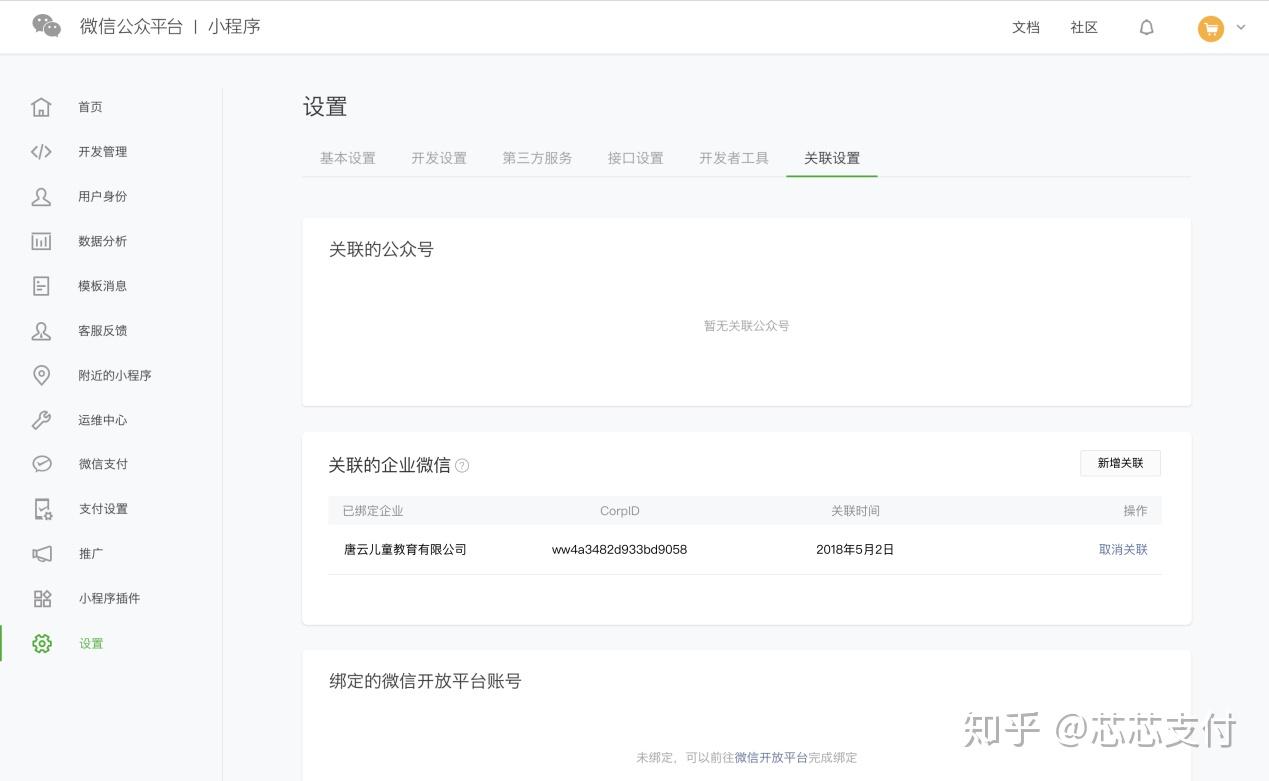The image size is (1269, 781).
Task: Expand the account avatar dropdown arrow
Action: click(x=1241, y=28)
